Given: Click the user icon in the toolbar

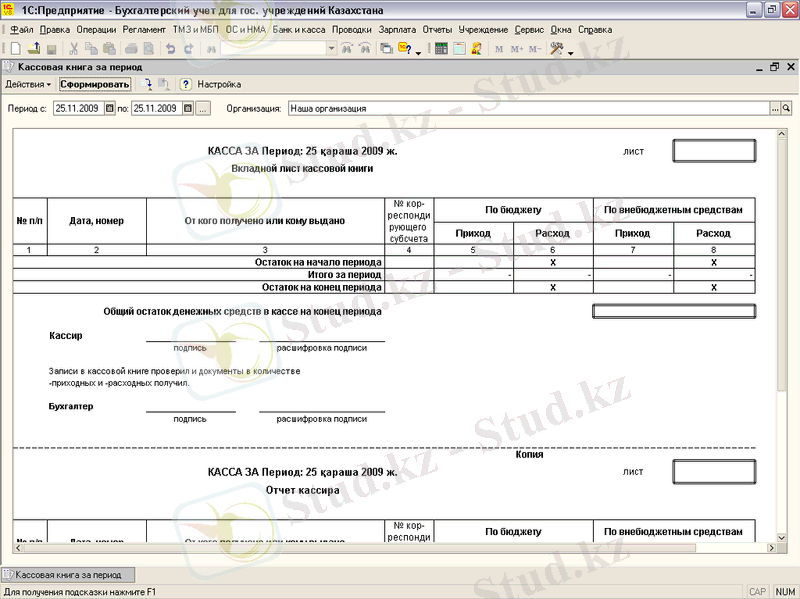Looking at the screenshot, I should pos(475,48).
